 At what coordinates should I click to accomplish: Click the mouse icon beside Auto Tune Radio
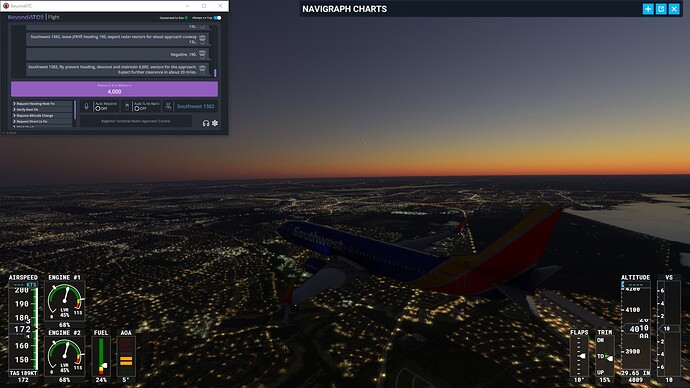click(x=127, y=106)
